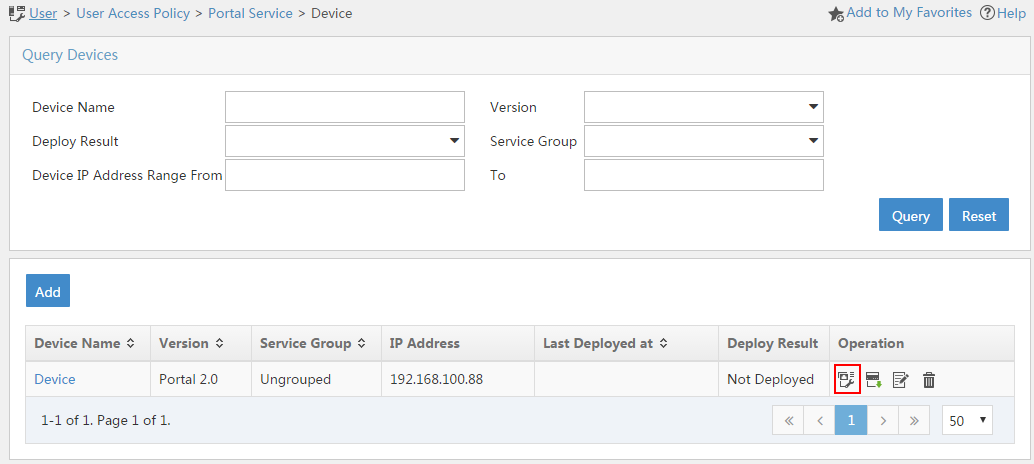1034x464 pixels.
Task: Sort by Device Name column arrows
Action: [130, 343]
